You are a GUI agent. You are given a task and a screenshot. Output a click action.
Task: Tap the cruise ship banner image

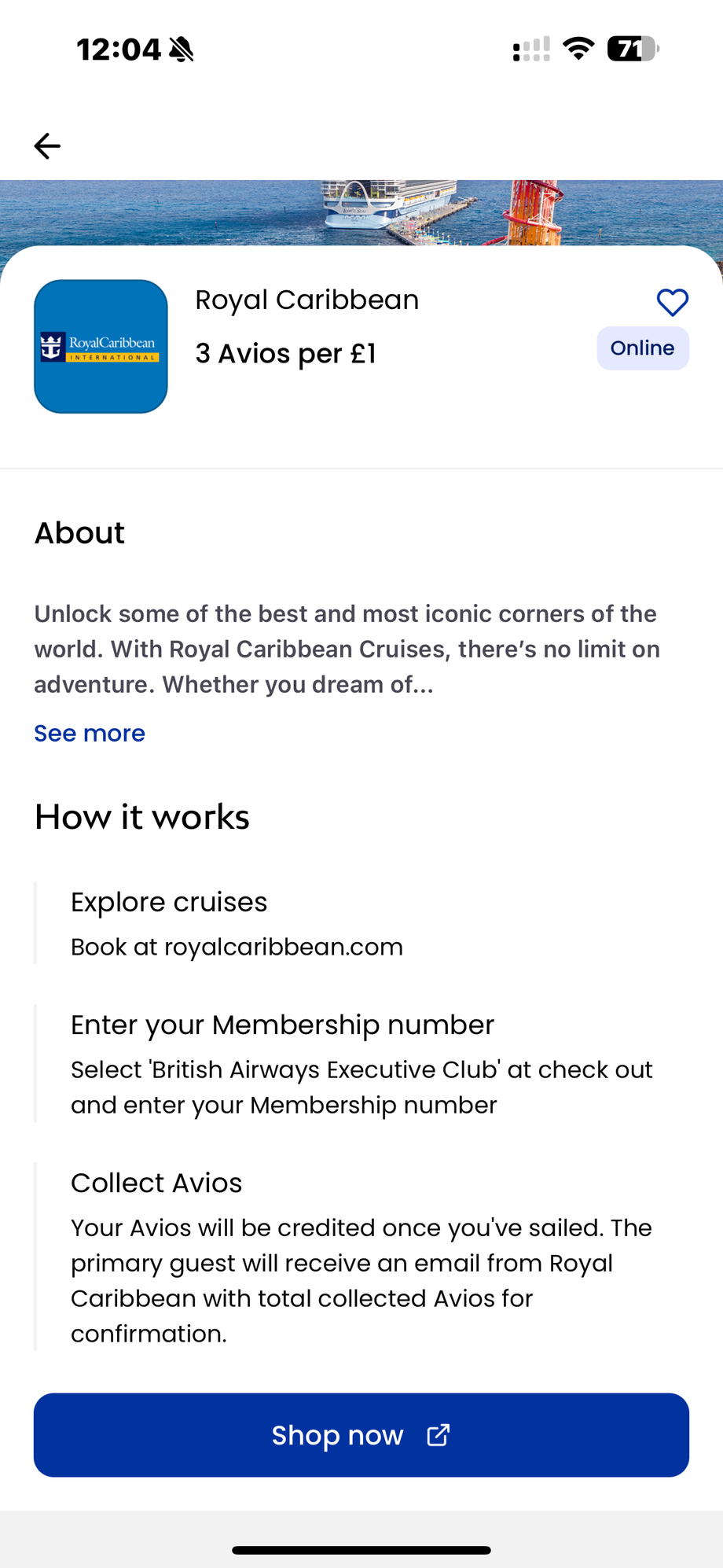pos(361,212)
